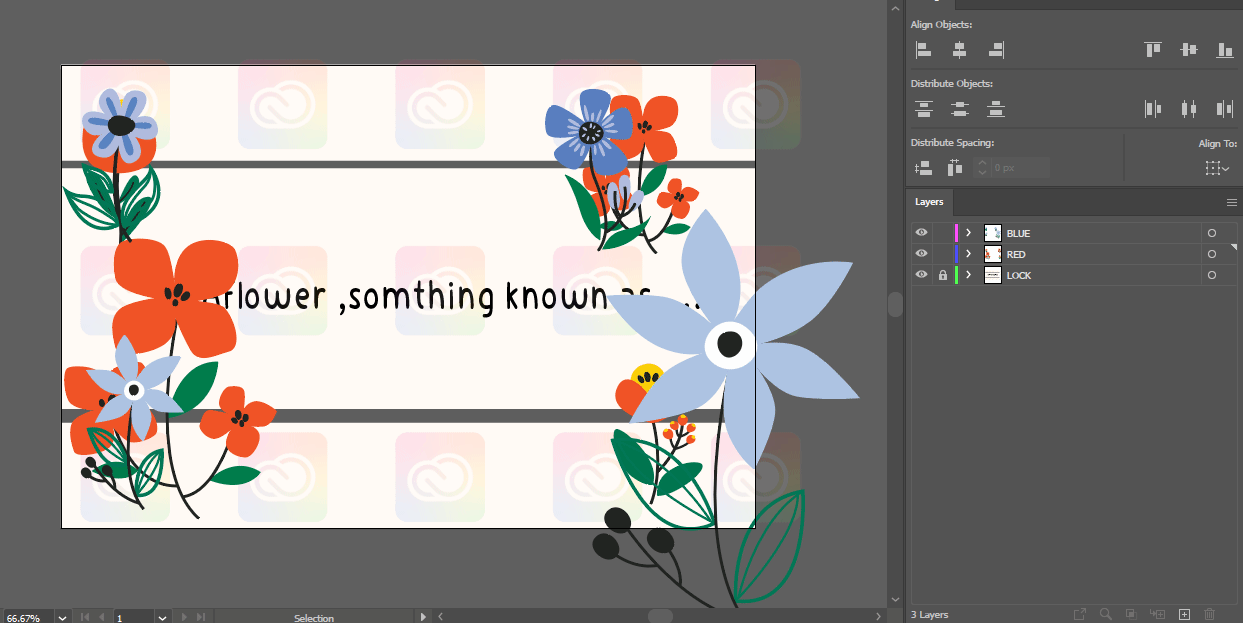
Task: Click the horizontal align right icon
Action: point(996,49)
